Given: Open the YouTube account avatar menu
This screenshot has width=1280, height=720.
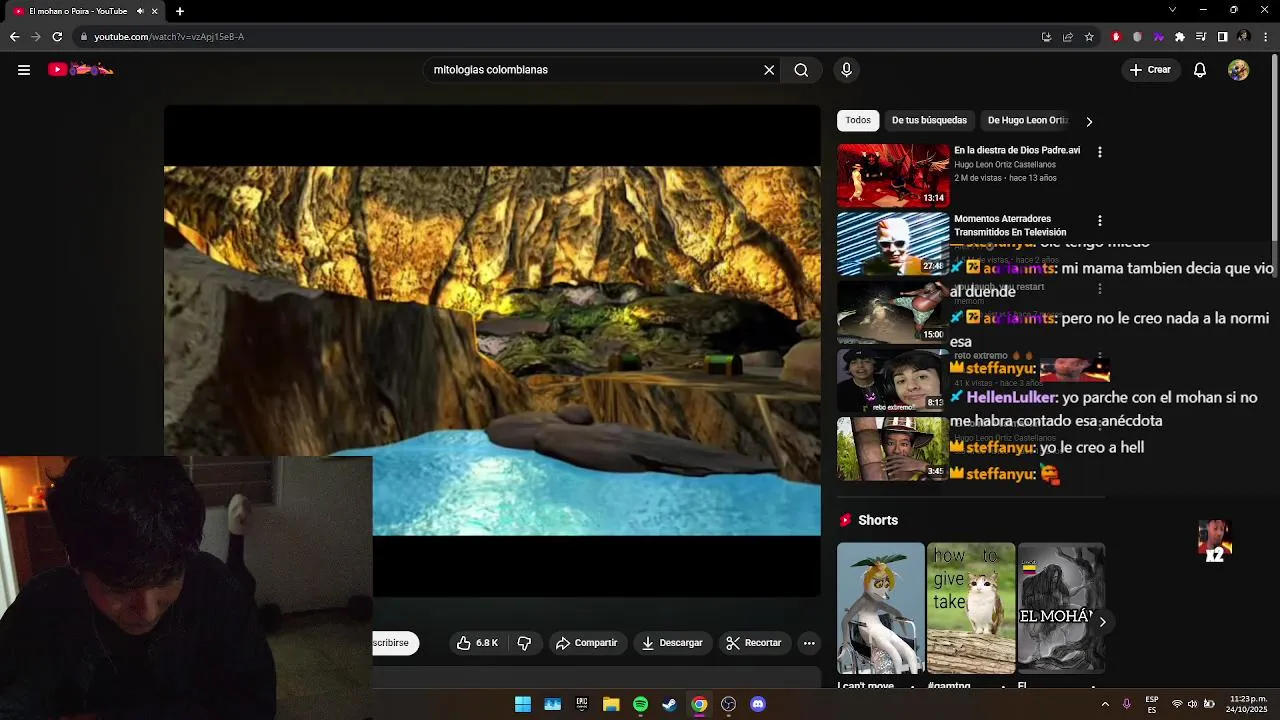Looking at the screenshot, I should click(1238, 70).
